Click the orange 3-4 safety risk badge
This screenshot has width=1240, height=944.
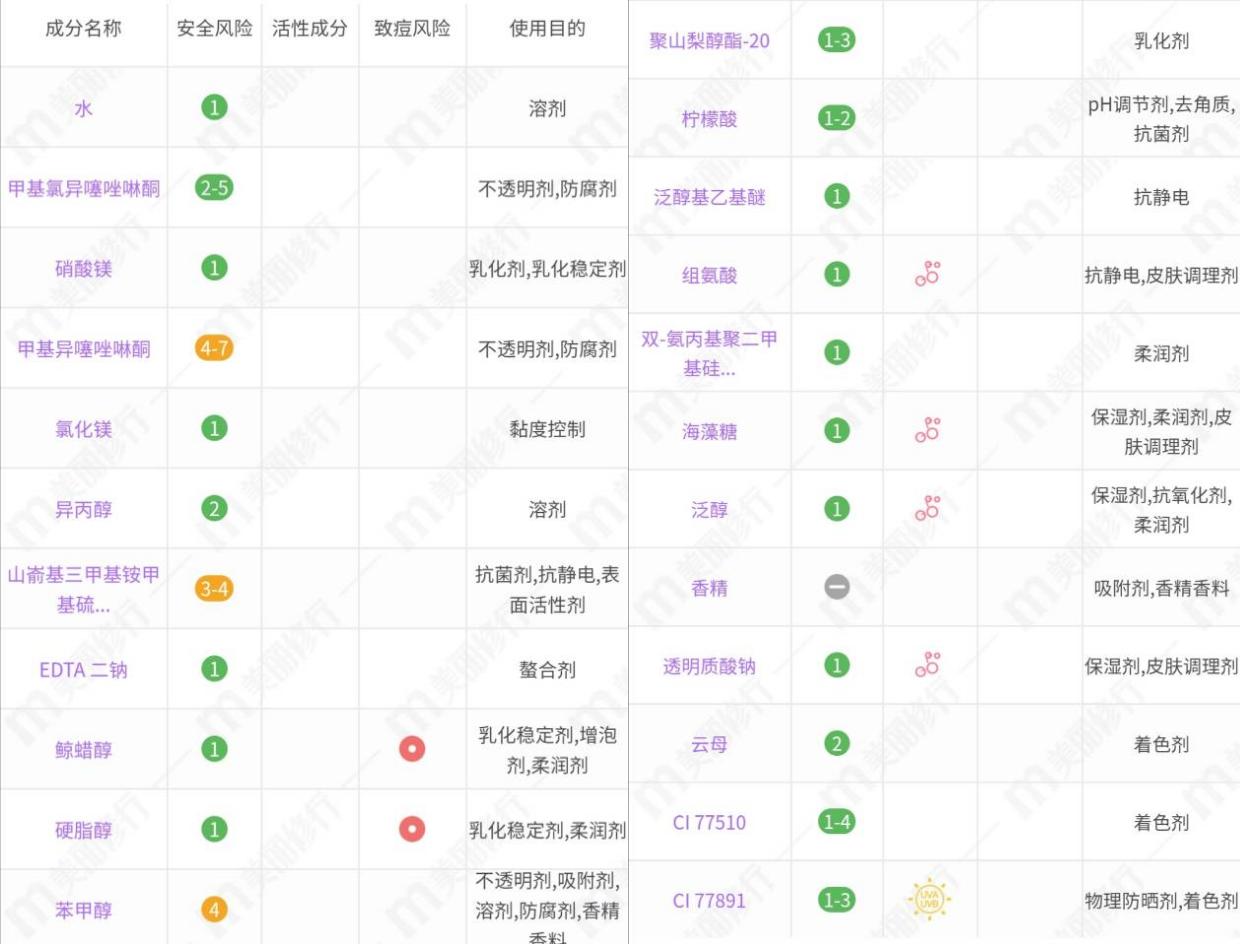click(x=214, y=589)
